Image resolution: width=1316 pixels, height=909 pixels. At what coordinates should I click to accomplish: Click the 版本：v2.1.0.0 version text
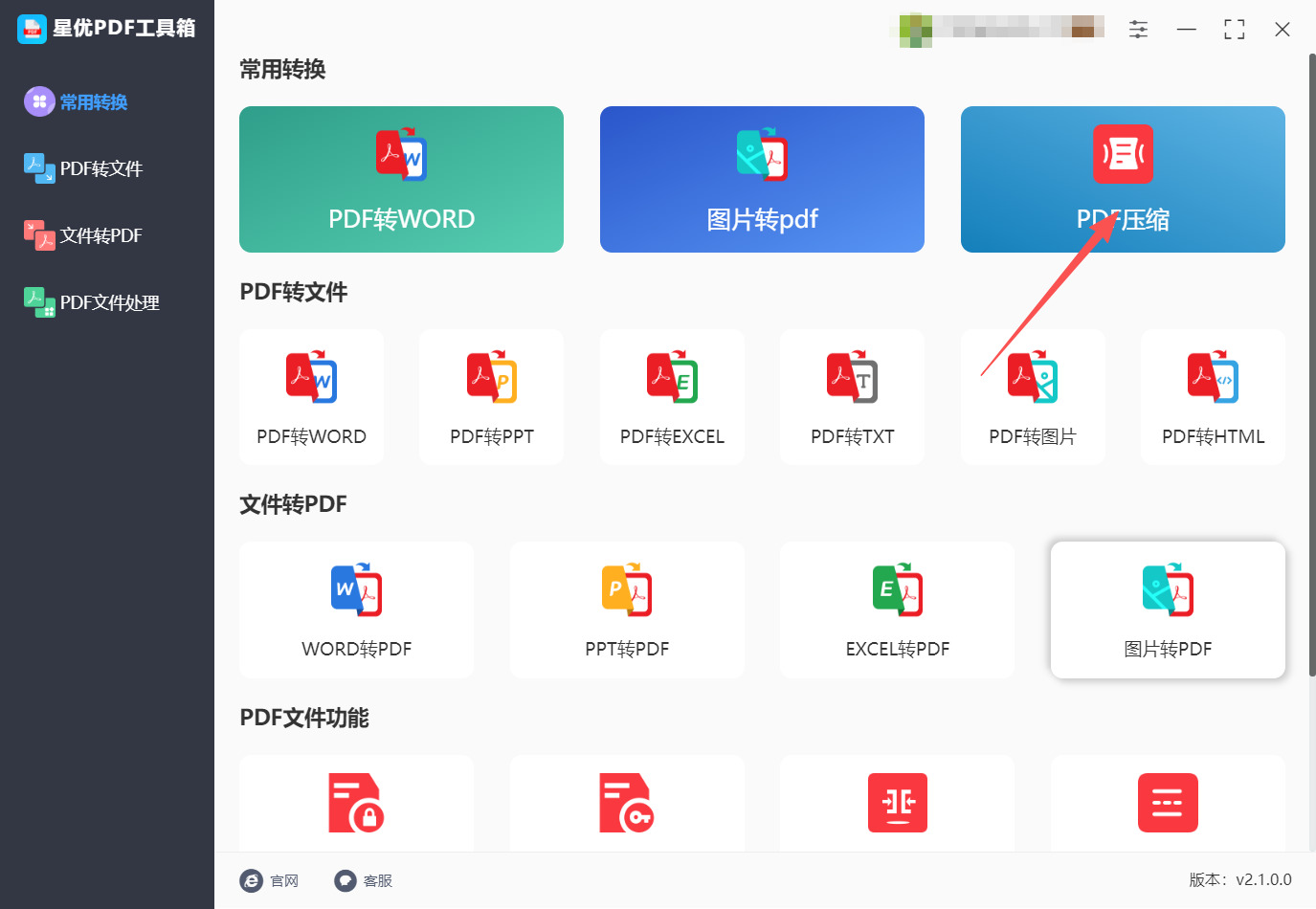pyautogui.click(x=1240, y=880)
